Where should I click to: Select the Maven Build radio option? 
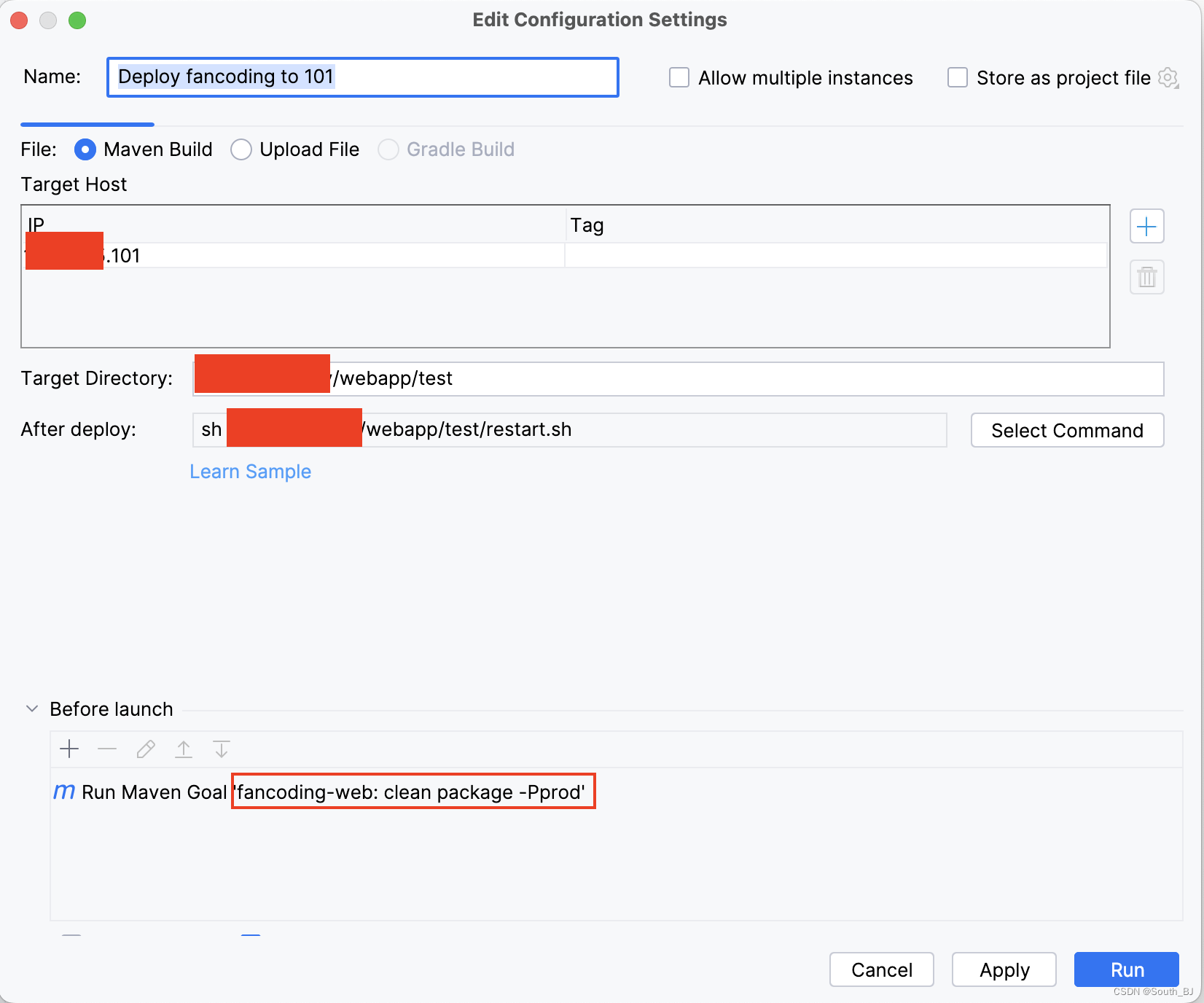[x=85, y=149]
